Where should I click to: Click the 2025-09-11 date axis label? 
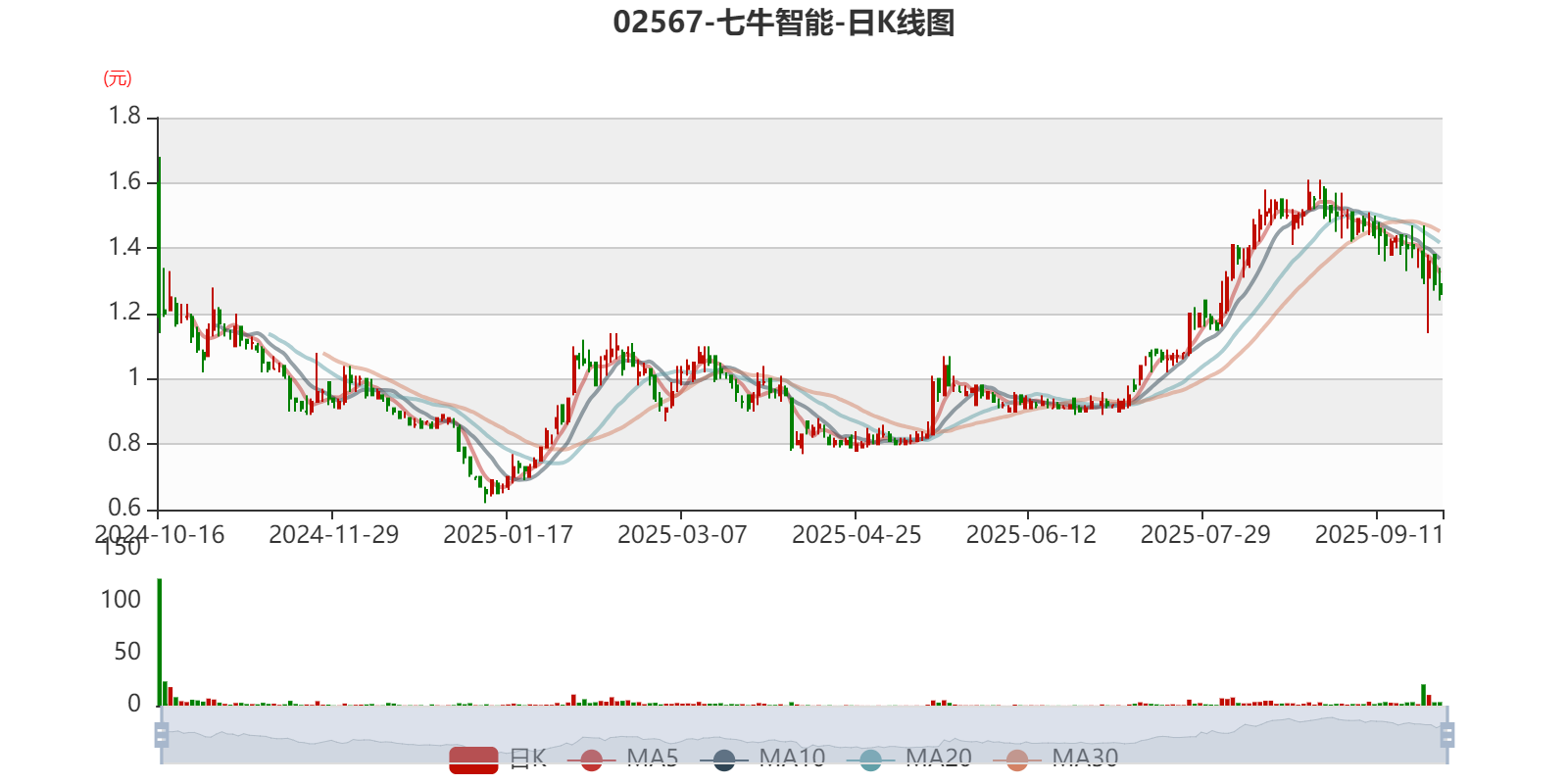(1380, 535)
